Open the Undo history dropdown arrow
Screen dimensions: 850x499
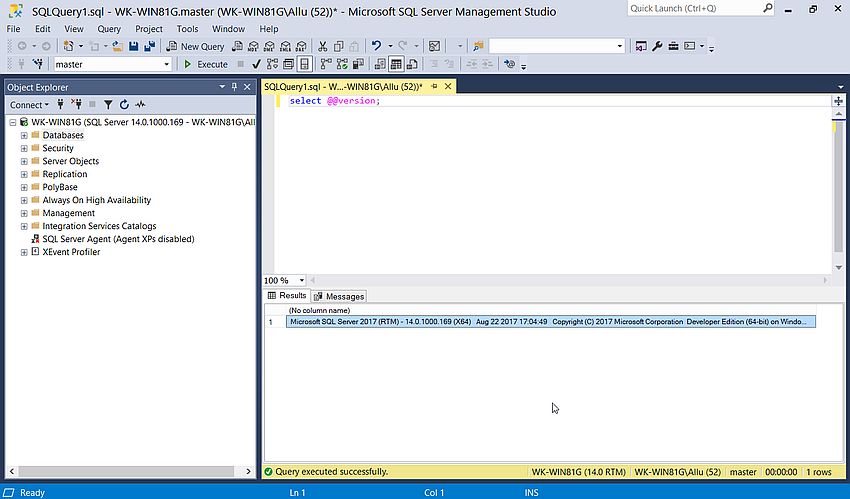pos(390,47)
